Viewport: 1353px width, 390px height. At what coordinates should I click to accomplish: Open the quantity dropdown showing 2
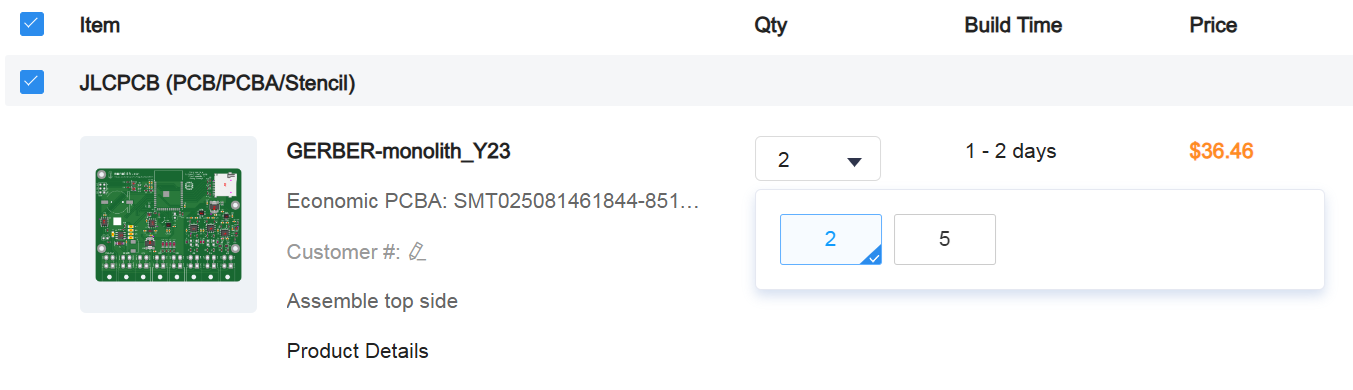click(818, 159)
